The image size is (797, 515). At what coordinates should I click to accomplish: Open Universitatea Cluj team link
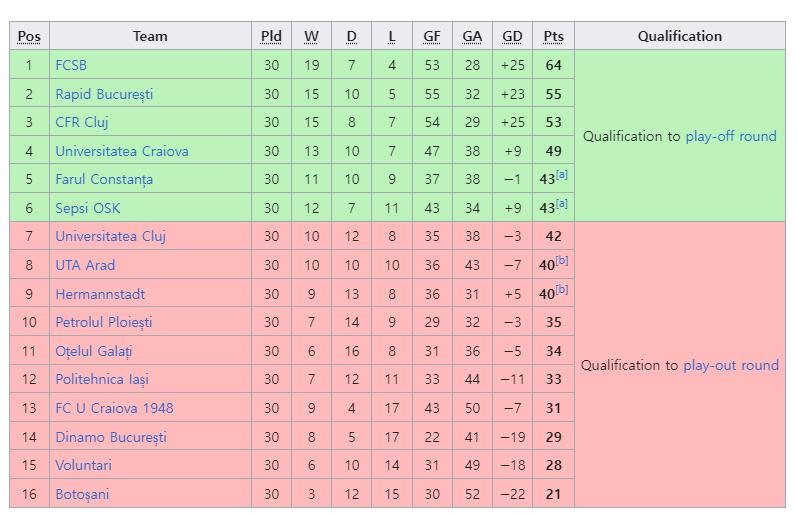[110, 236]
